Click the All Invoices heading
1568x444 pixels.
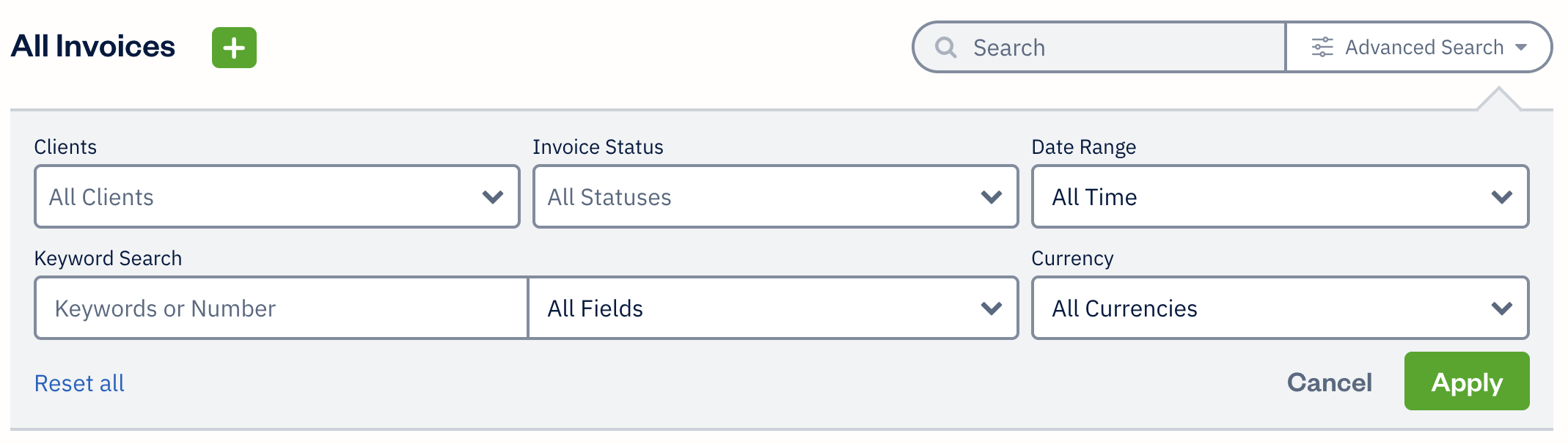92,45
